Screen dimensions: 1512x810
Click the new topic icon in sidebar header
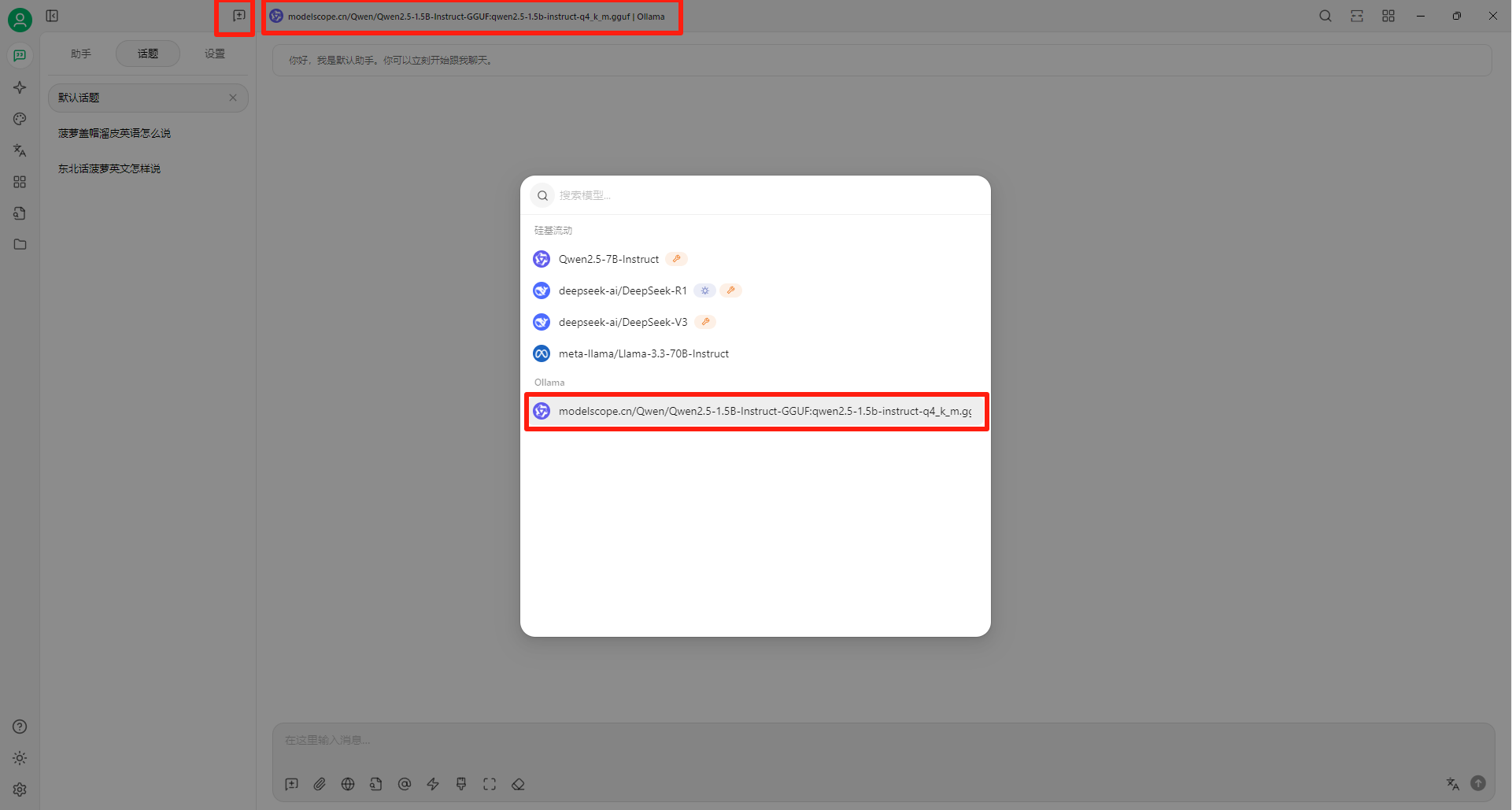click(x=238, y=16)
